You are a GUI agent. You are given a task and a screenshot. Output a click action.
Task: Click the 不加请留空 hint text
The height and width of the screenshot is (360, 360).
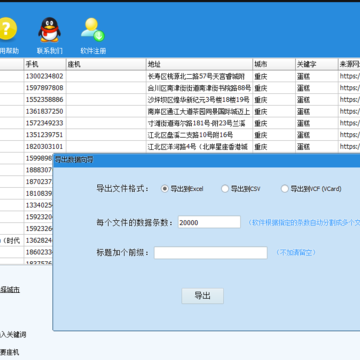pos(296,252)
